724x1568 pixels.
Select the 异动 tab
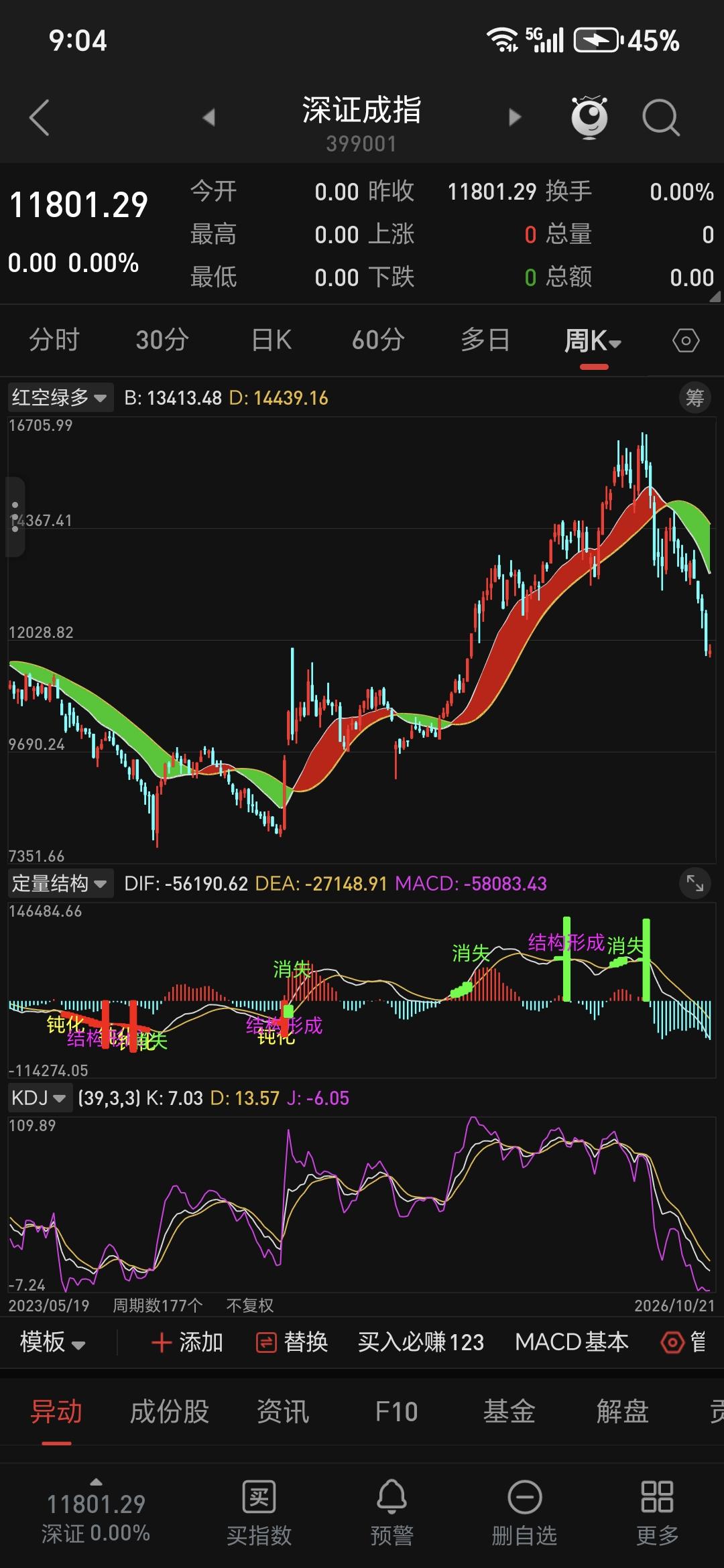(x=56, y=1412)
